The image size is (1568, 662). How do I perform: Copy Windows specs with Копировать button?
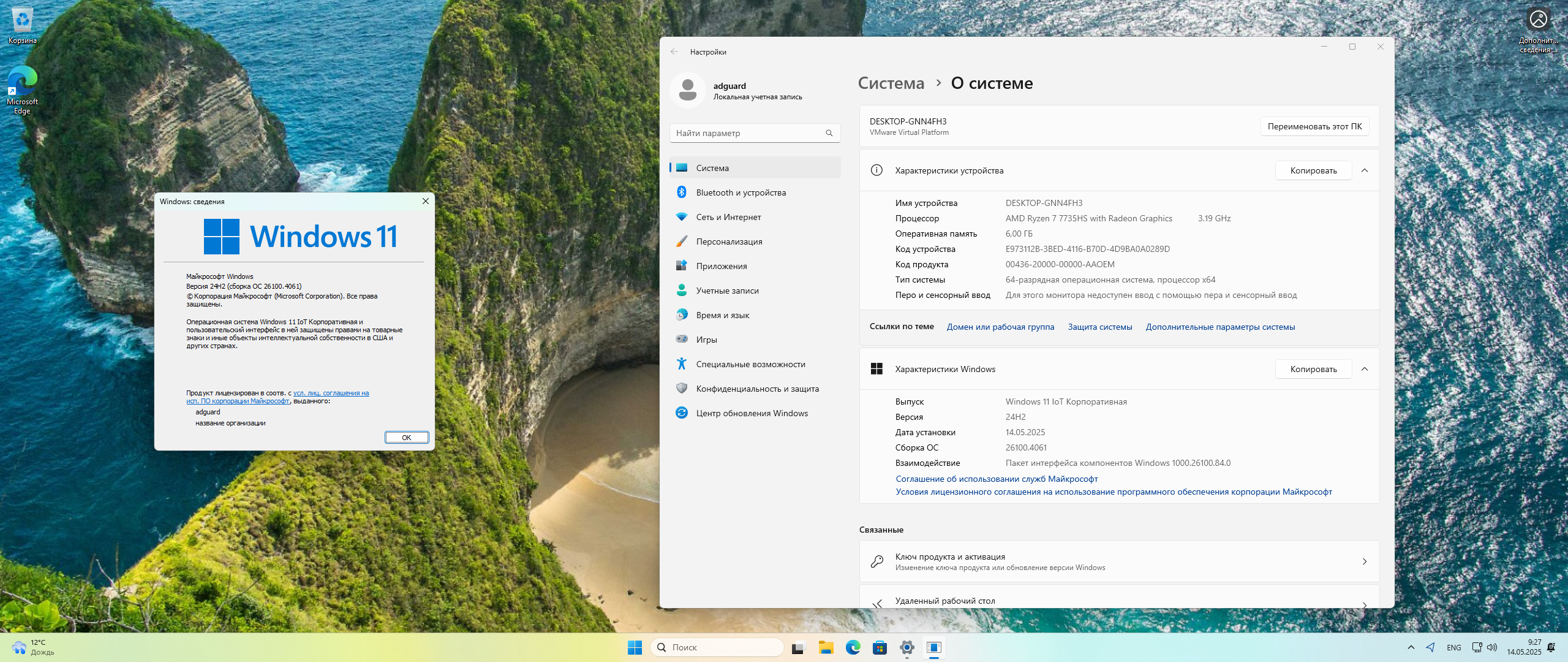[x=1313, y=369]
